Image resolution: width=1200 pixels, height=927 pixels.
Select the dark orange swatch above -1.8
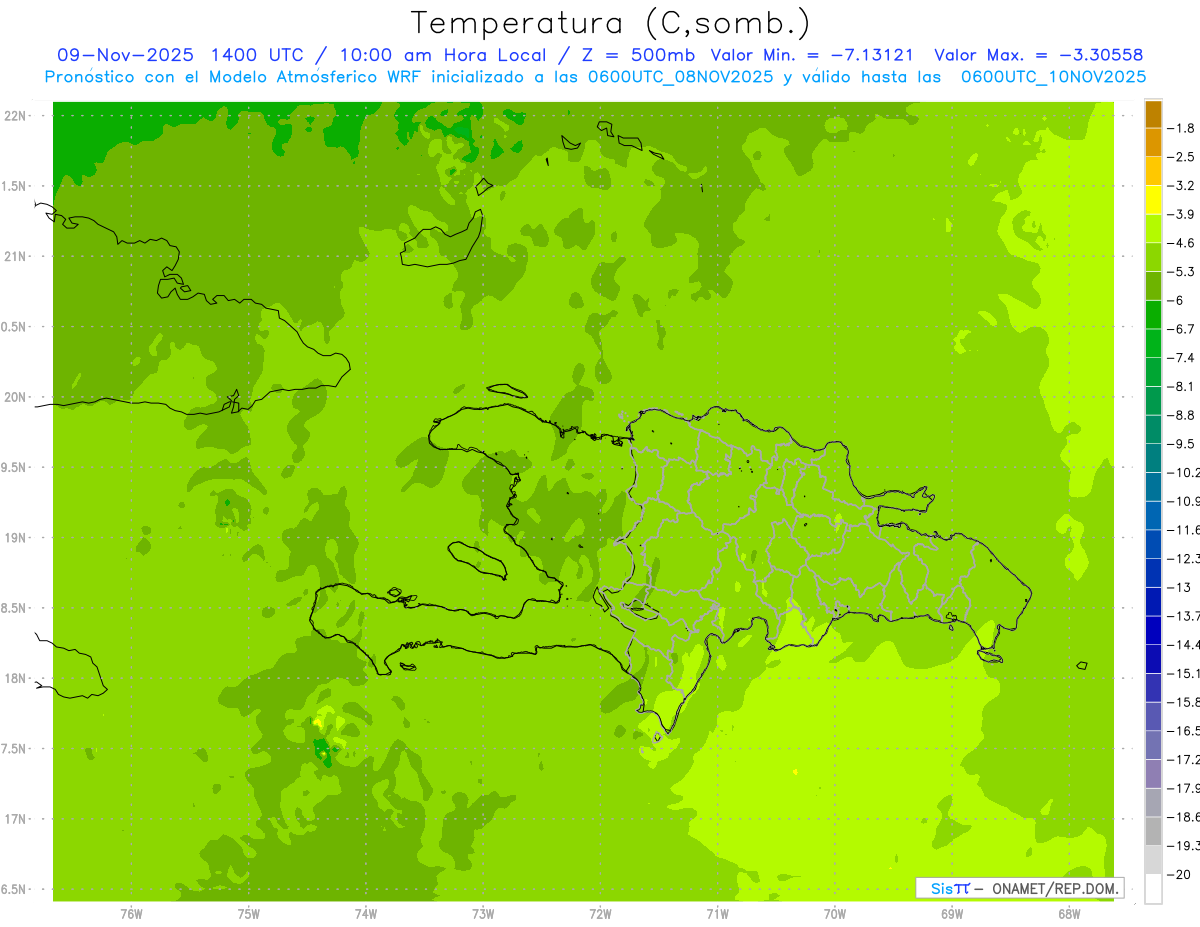(x=1153, y=114)
